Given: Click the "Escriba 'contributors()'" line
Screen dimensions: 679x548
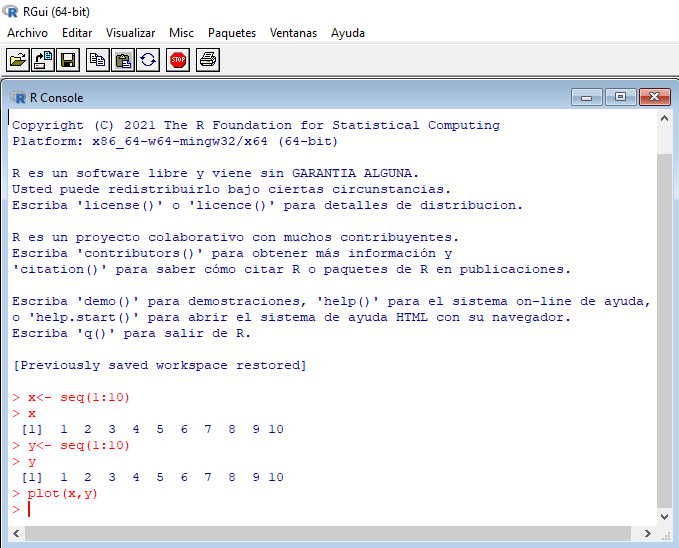Looking at the screenshot, I should 232,253.
